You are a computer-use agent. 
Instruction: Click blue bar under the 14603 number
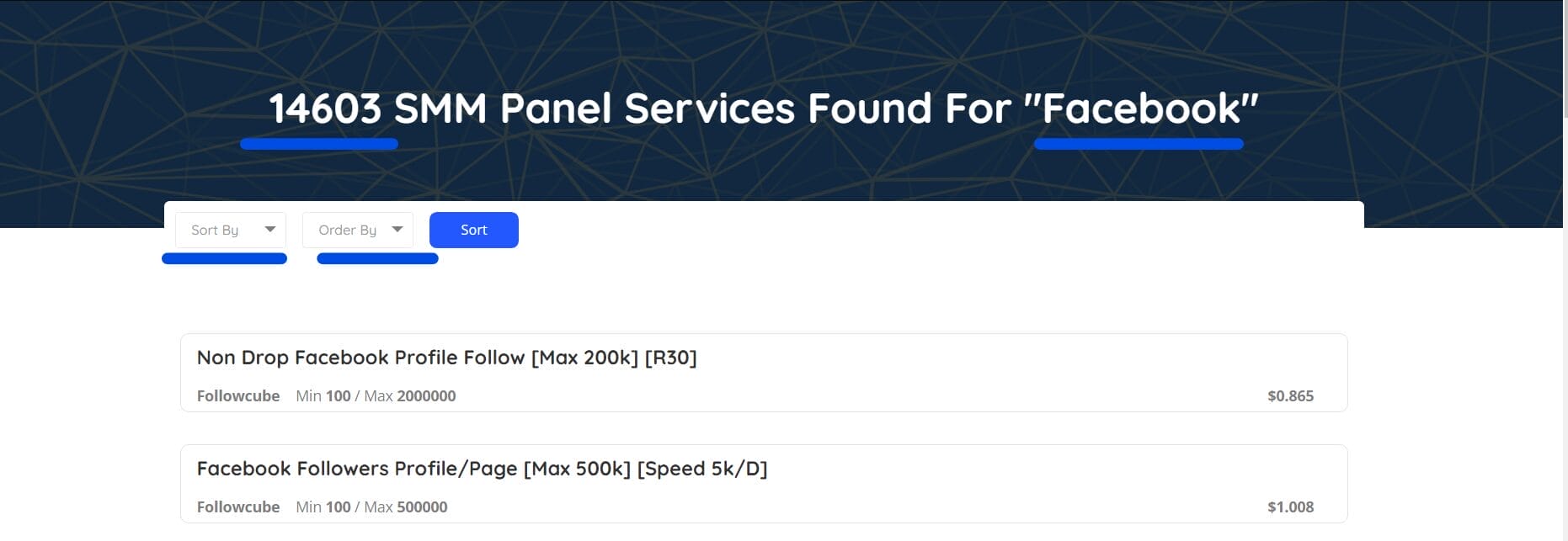click(318, 144)
